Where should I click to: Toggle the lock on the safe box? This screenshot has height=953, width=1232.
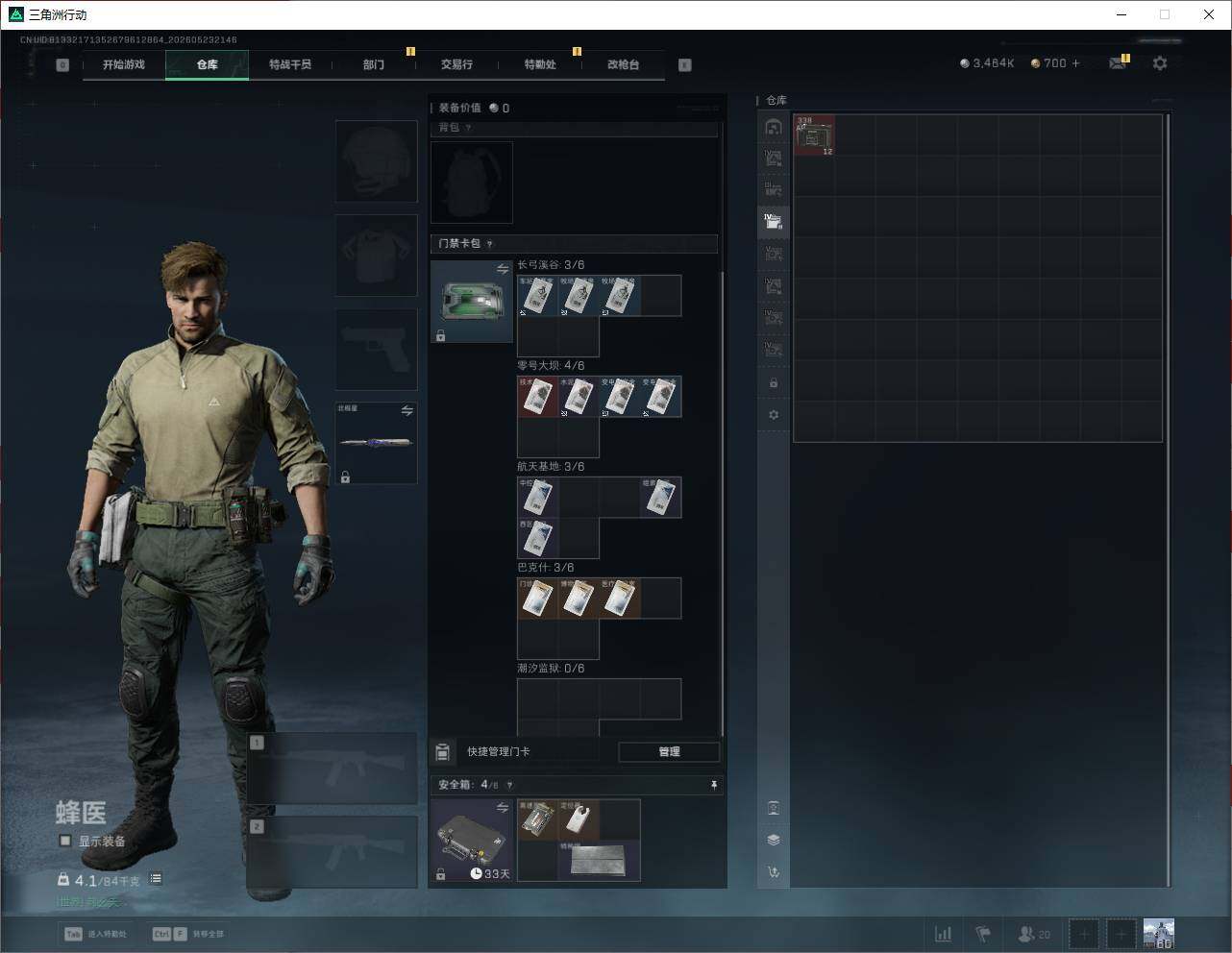point(441,874)
